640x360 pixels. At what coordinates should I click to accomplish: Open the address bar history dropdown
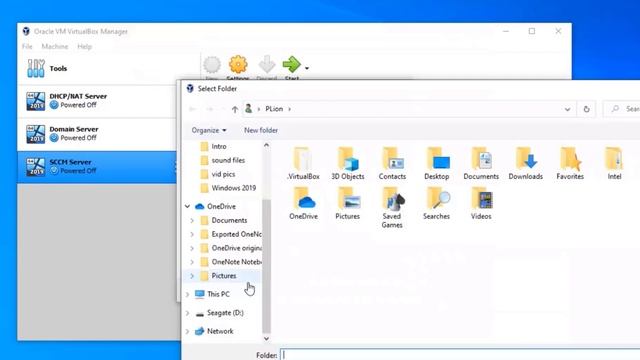(567, 109)
